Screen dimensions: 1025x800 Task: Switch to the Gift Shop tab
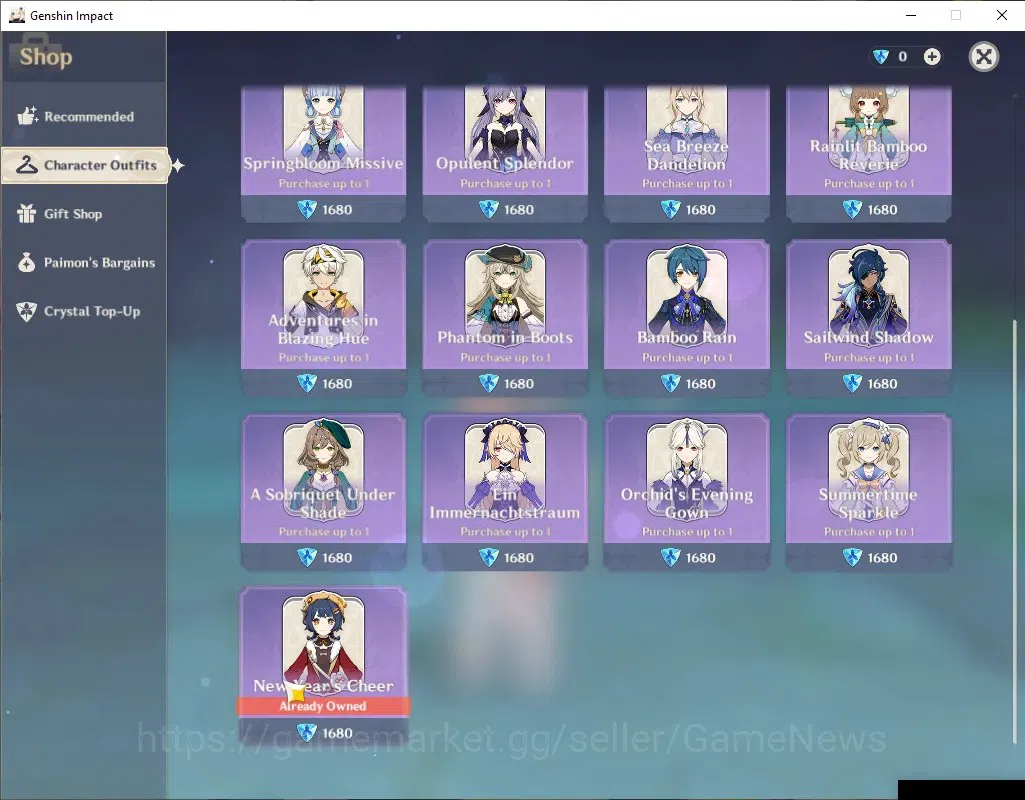[x=84, y=214]
